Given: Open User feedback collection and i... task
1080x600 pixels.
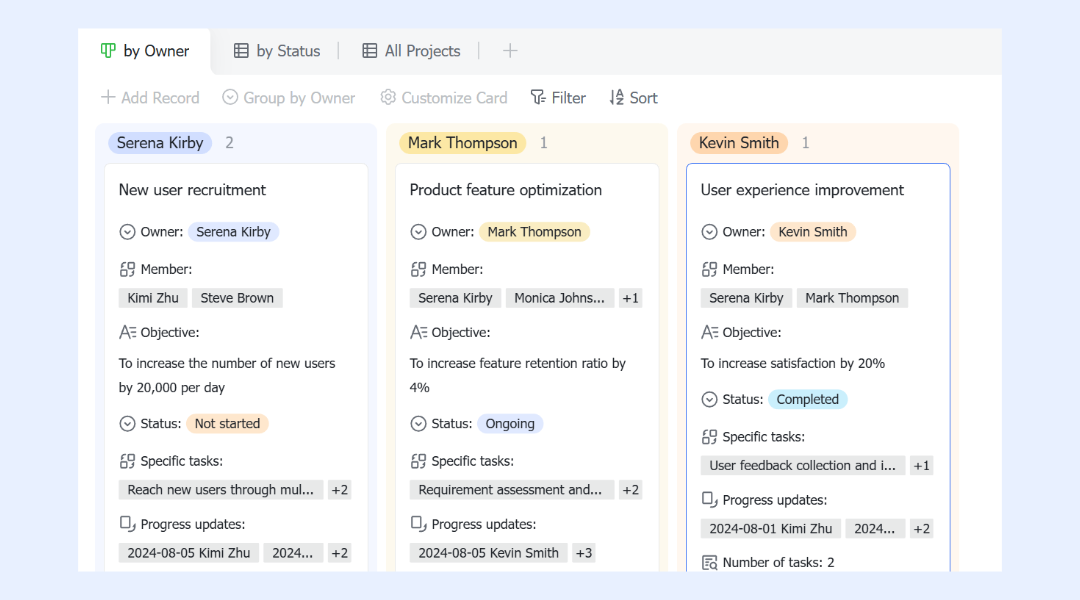Looking at the screenshot, I should pos(802,466).
